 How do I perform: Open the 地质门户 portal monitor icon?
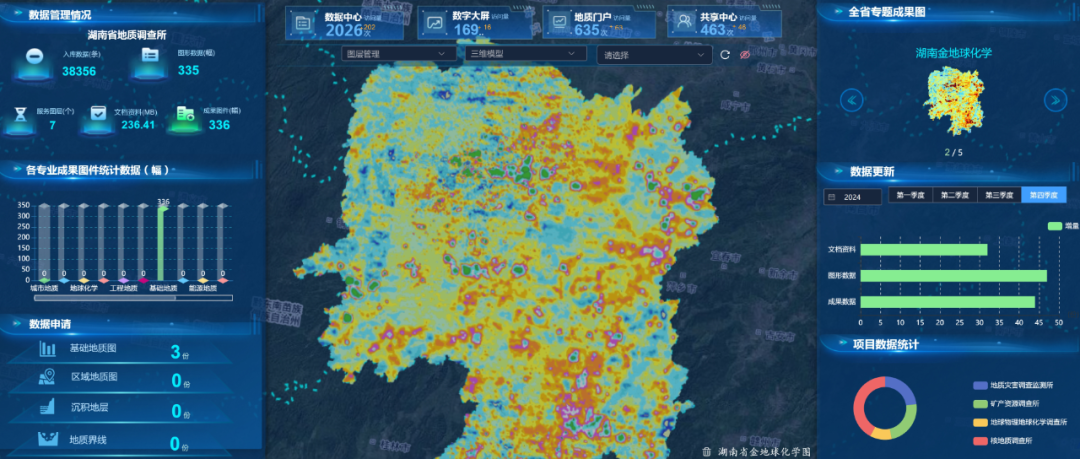pyautogui.click(x=557, y=22)
